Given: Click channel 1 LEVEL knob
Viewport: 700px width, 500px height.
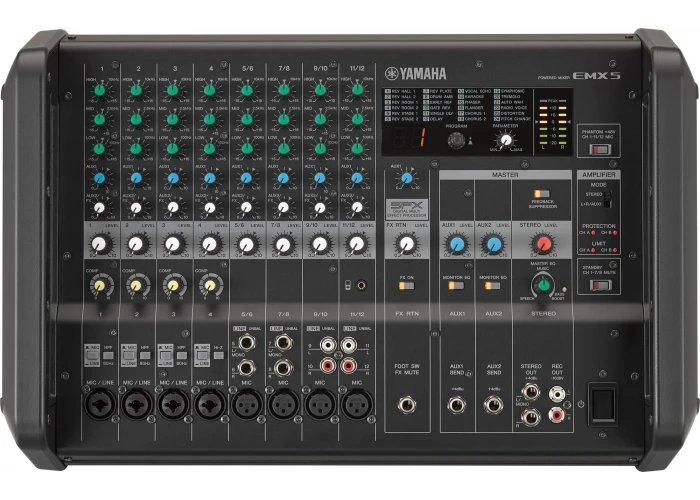Looking at the screenshot, I should 99,244.
